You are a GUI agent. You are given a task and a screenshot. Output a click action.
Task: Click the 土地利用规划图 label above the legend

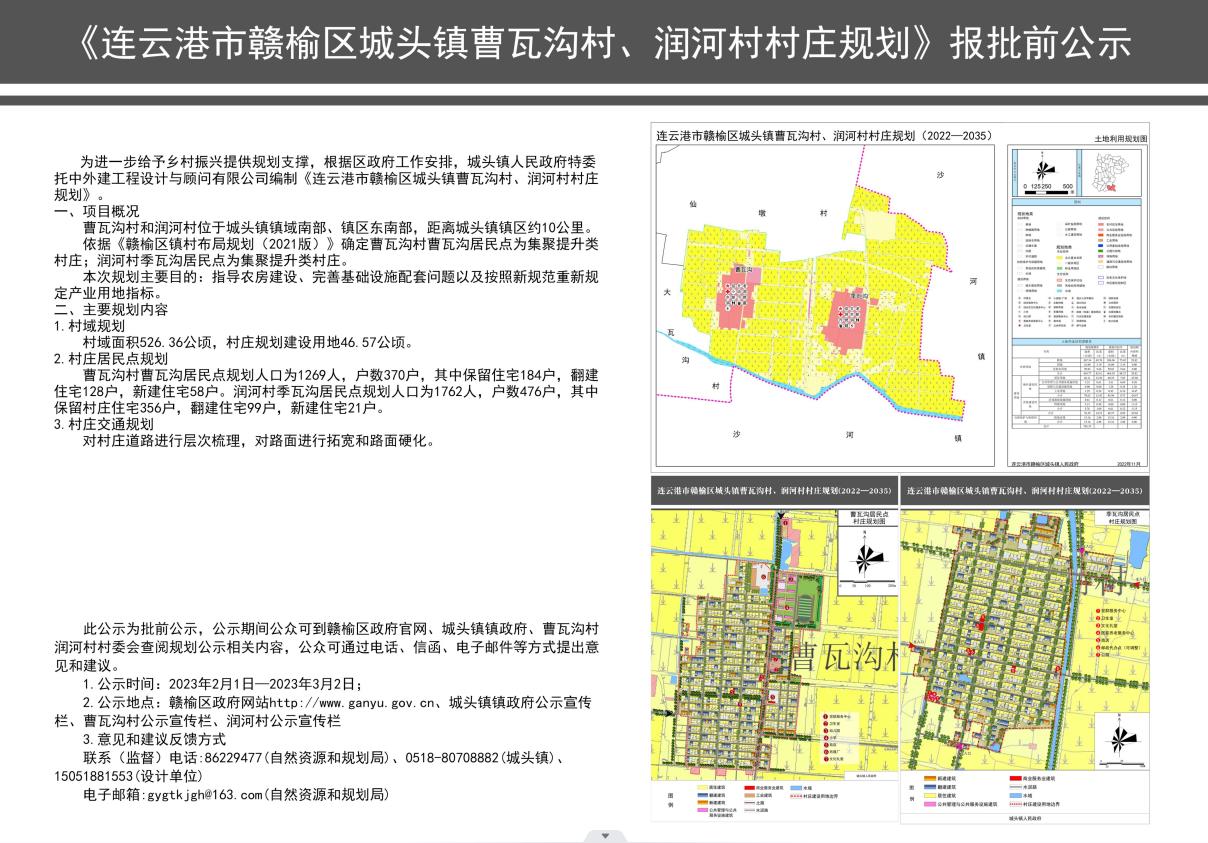coord(1120,139)
